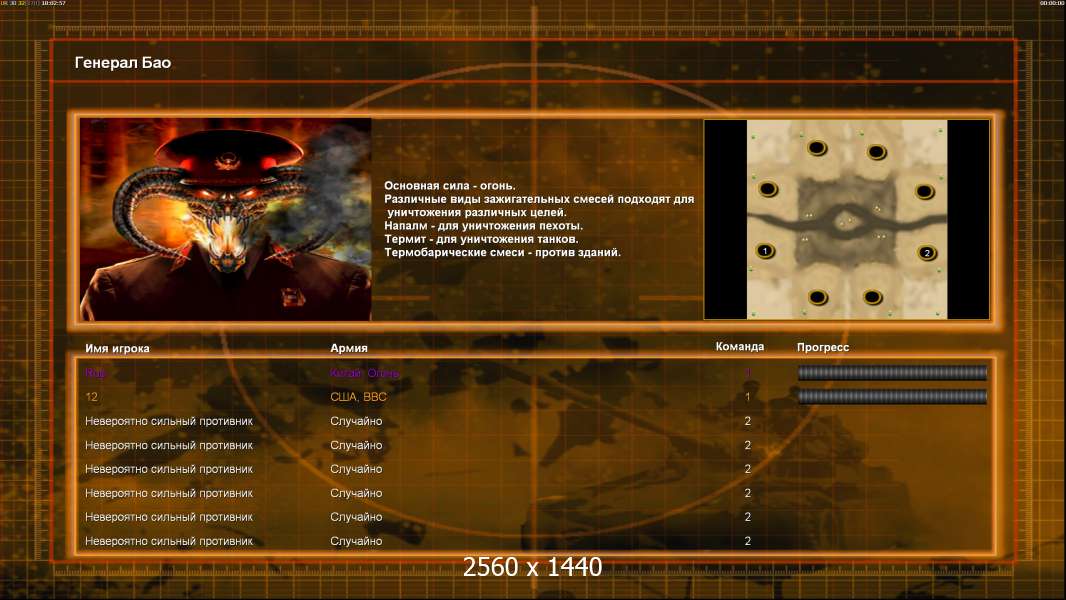Screen dimensions: 1066x600
Task: Select the "Китай, Огонь" army entry
Action: point(364,373)
